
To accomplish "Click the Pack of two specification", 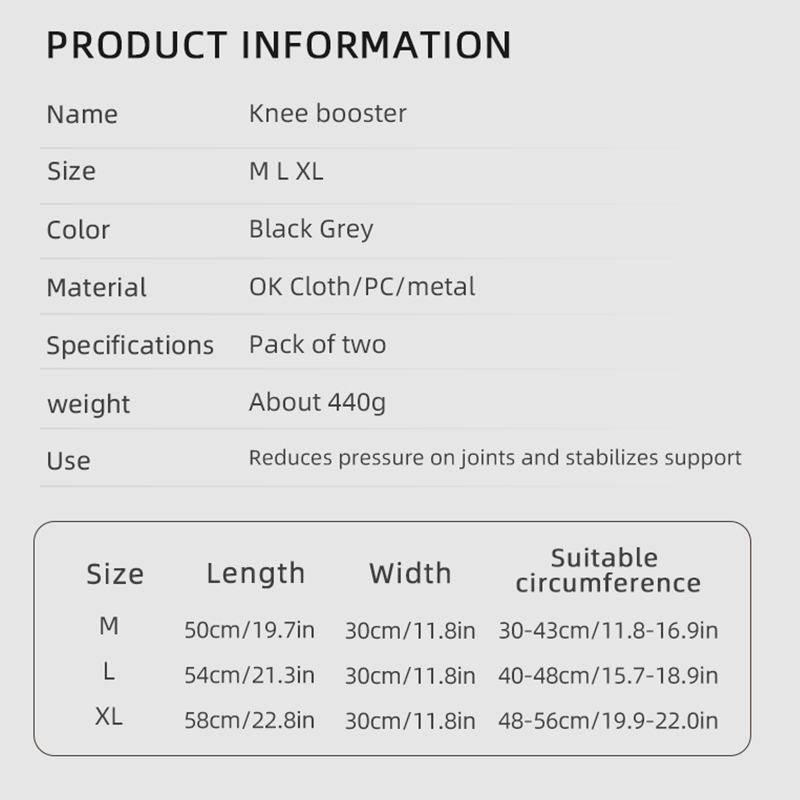I will 317,345.
